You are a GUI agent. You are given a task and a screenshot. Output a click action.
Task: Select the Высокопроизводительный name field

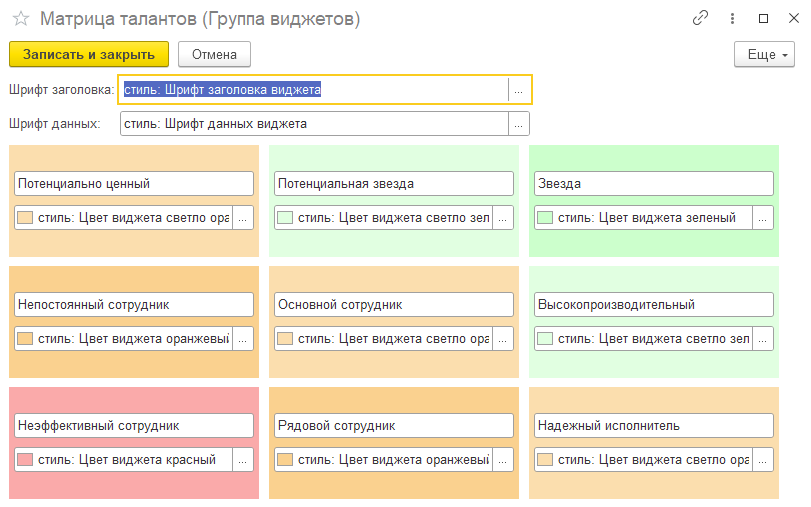tap(654, 305)
